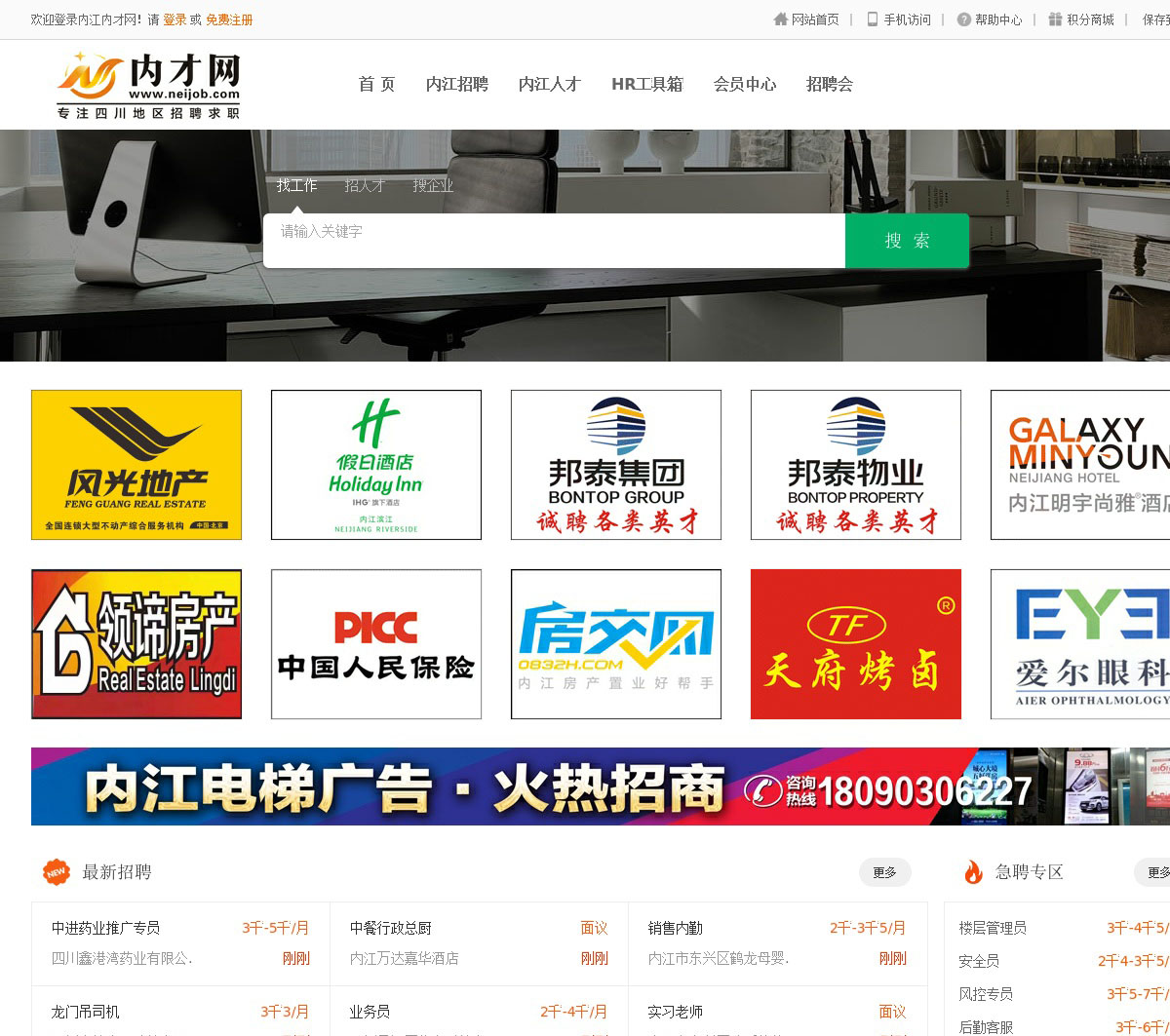
Task: Click the green 搜索 button
Action: (907, 241)
